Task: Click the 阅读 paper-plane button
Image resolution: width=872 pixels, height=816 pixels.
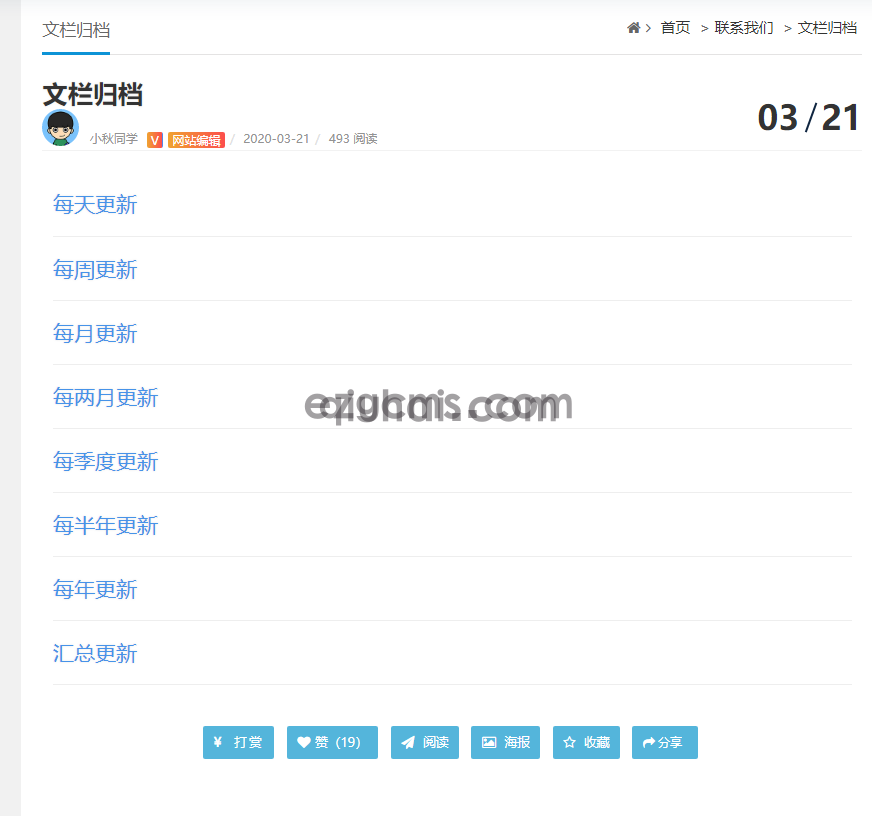Action: [425, 742]
